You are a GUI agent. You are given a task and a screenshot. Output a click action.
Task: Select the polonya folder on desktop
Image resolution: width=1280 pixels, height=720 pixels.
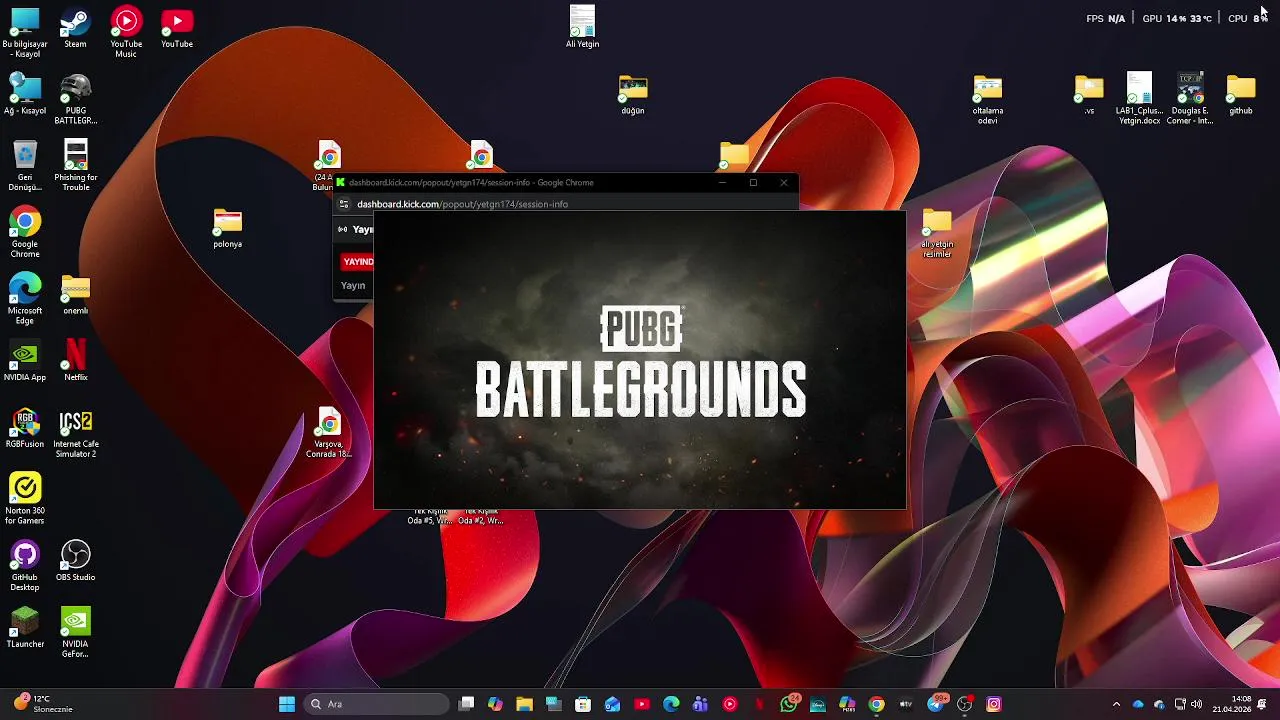227,228
